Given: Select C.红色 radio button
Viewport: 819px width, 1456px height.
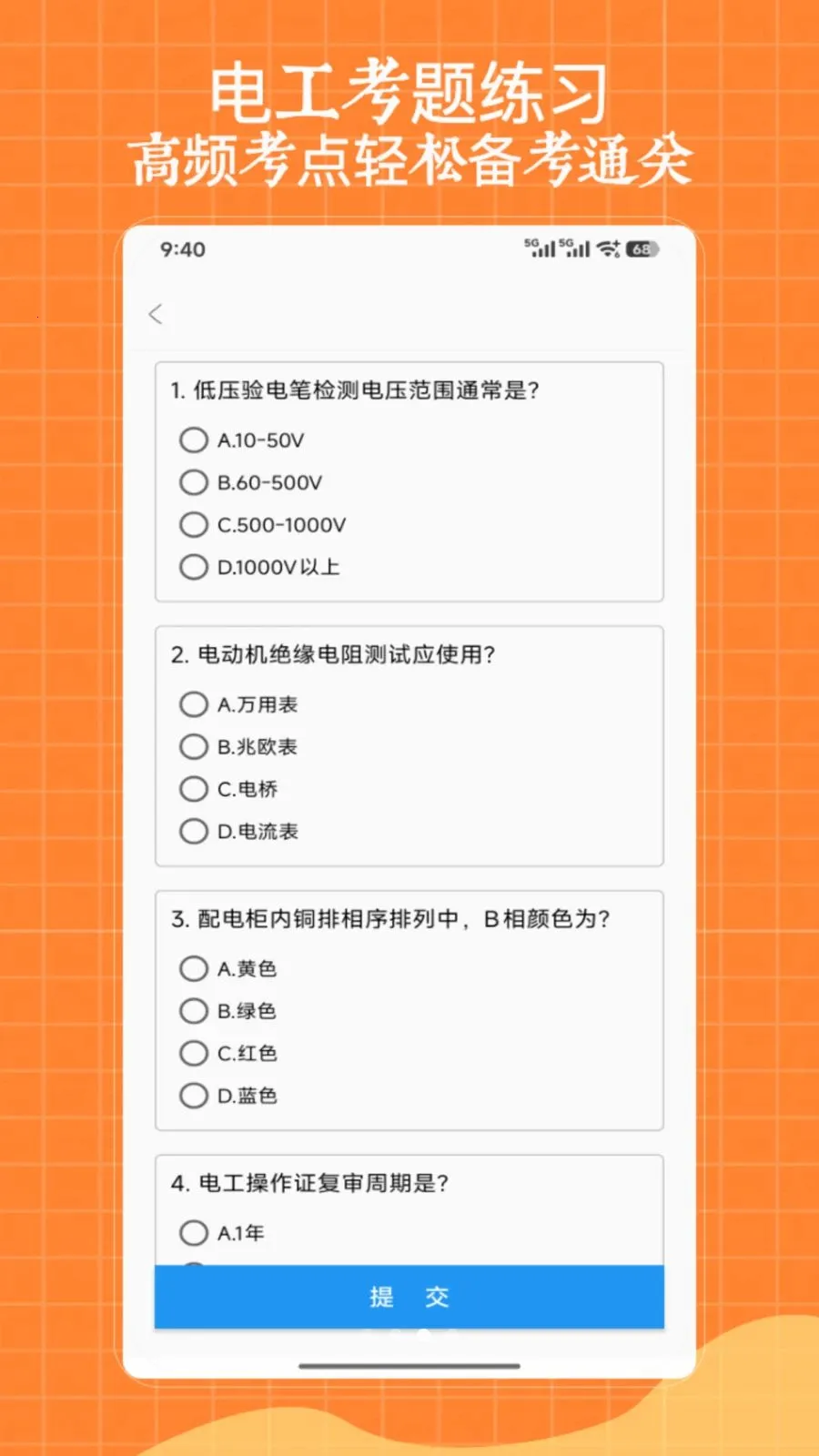Looking at the screenshot, I should point(194,1053).
